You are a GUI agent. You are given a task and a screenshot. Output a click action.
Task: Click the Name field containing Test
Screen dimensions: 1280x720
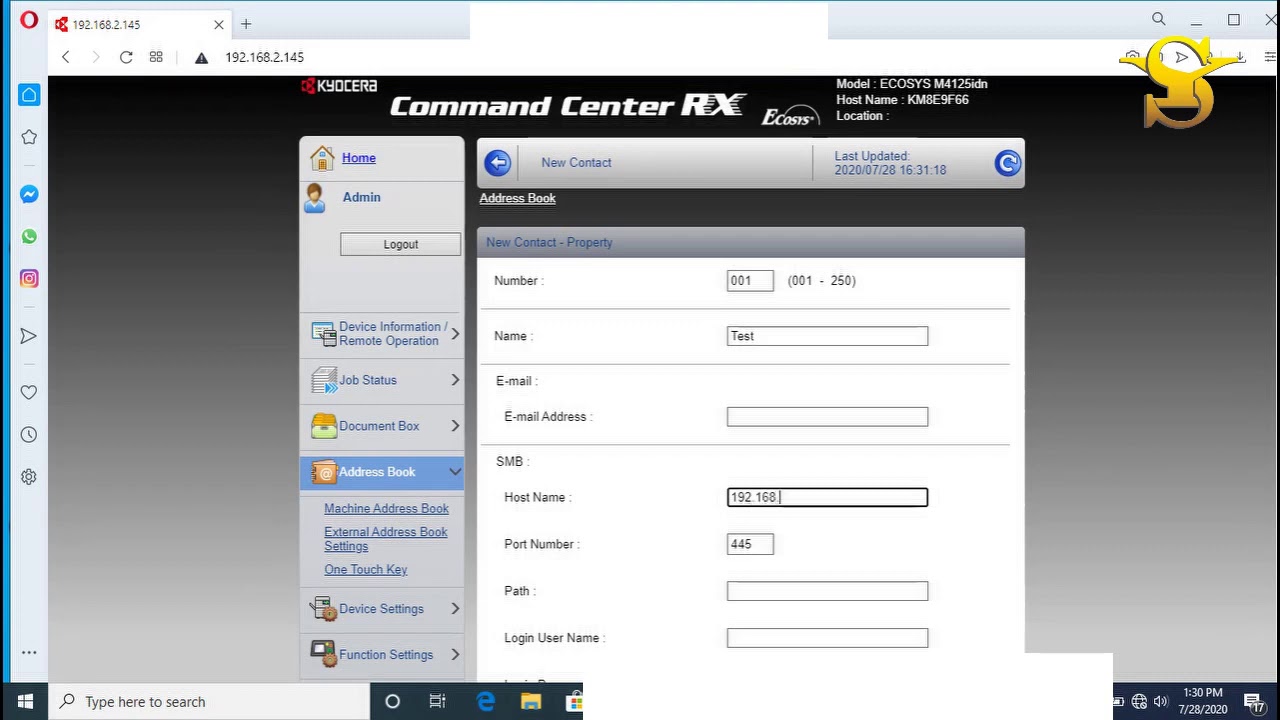tap(827, 336)
